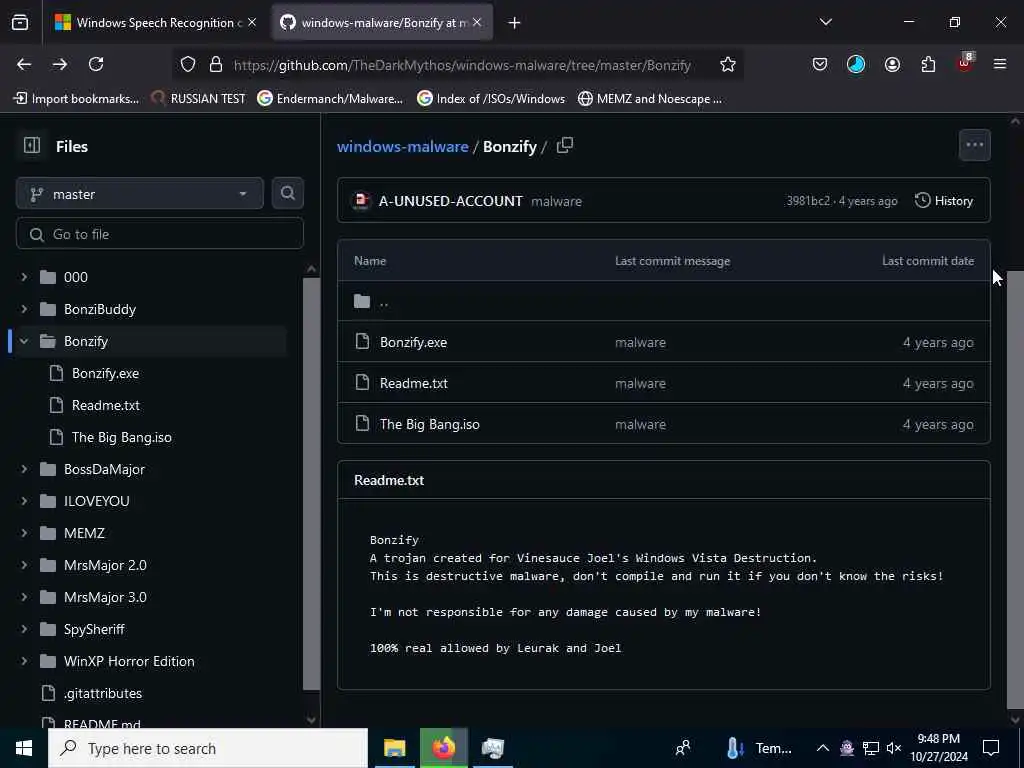The image size is (1024, 768).
Task: Expand the BossDaMajor folder chevron
Action: coord(24,469)
